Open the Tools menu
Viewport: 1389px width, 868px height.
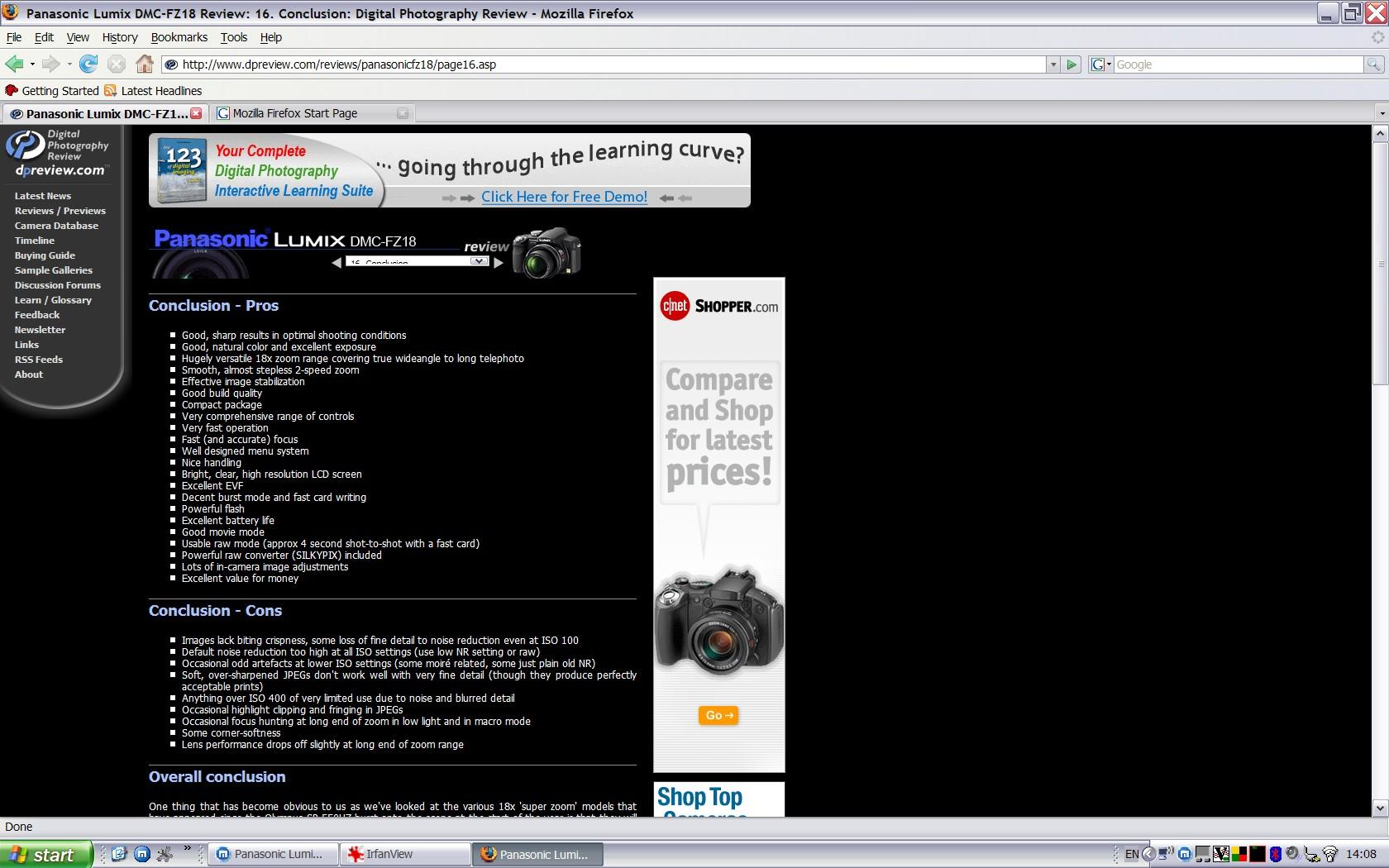234,37
